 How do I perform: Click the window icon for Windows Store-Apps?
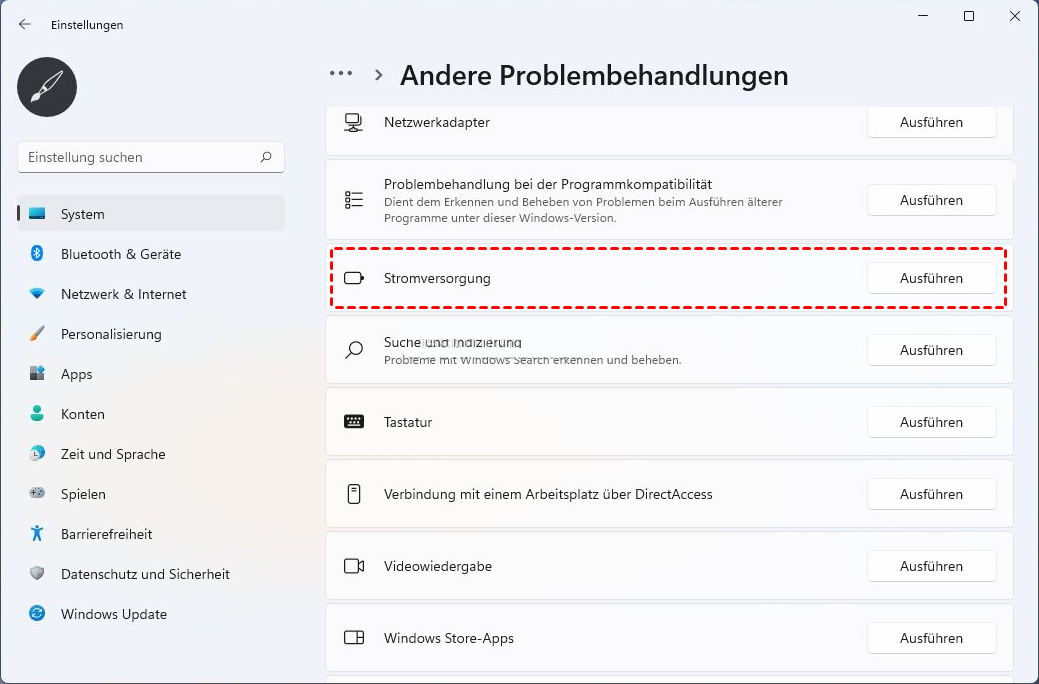click(354, 638)
